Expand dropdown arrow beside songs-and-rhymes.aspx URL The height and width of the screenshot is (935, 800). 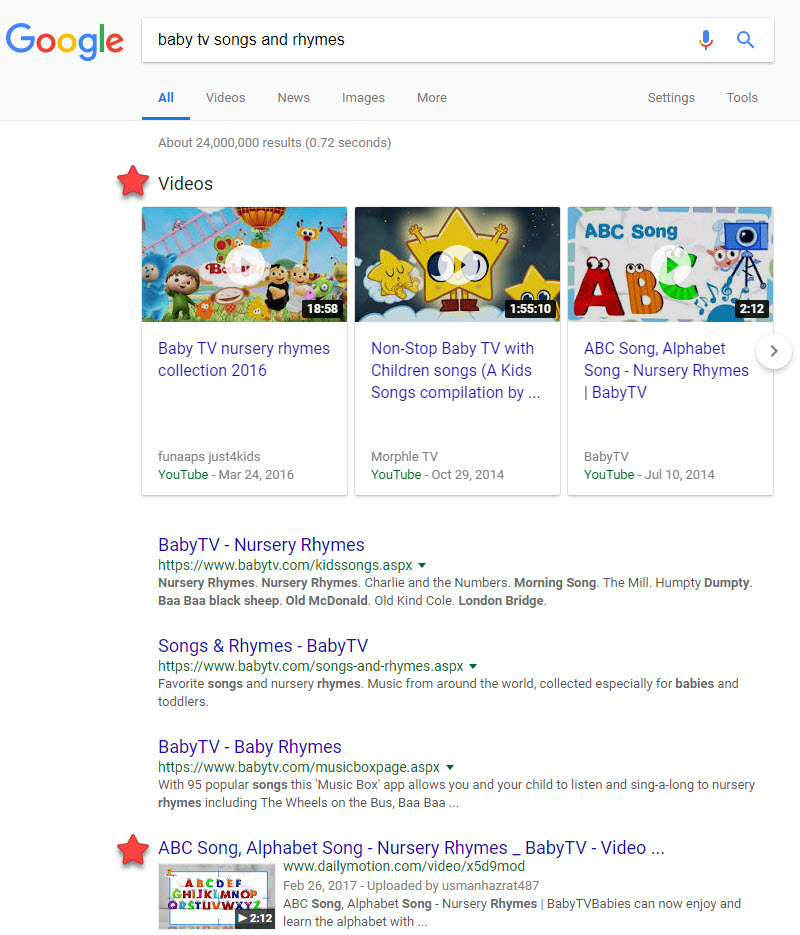(473, 667)
